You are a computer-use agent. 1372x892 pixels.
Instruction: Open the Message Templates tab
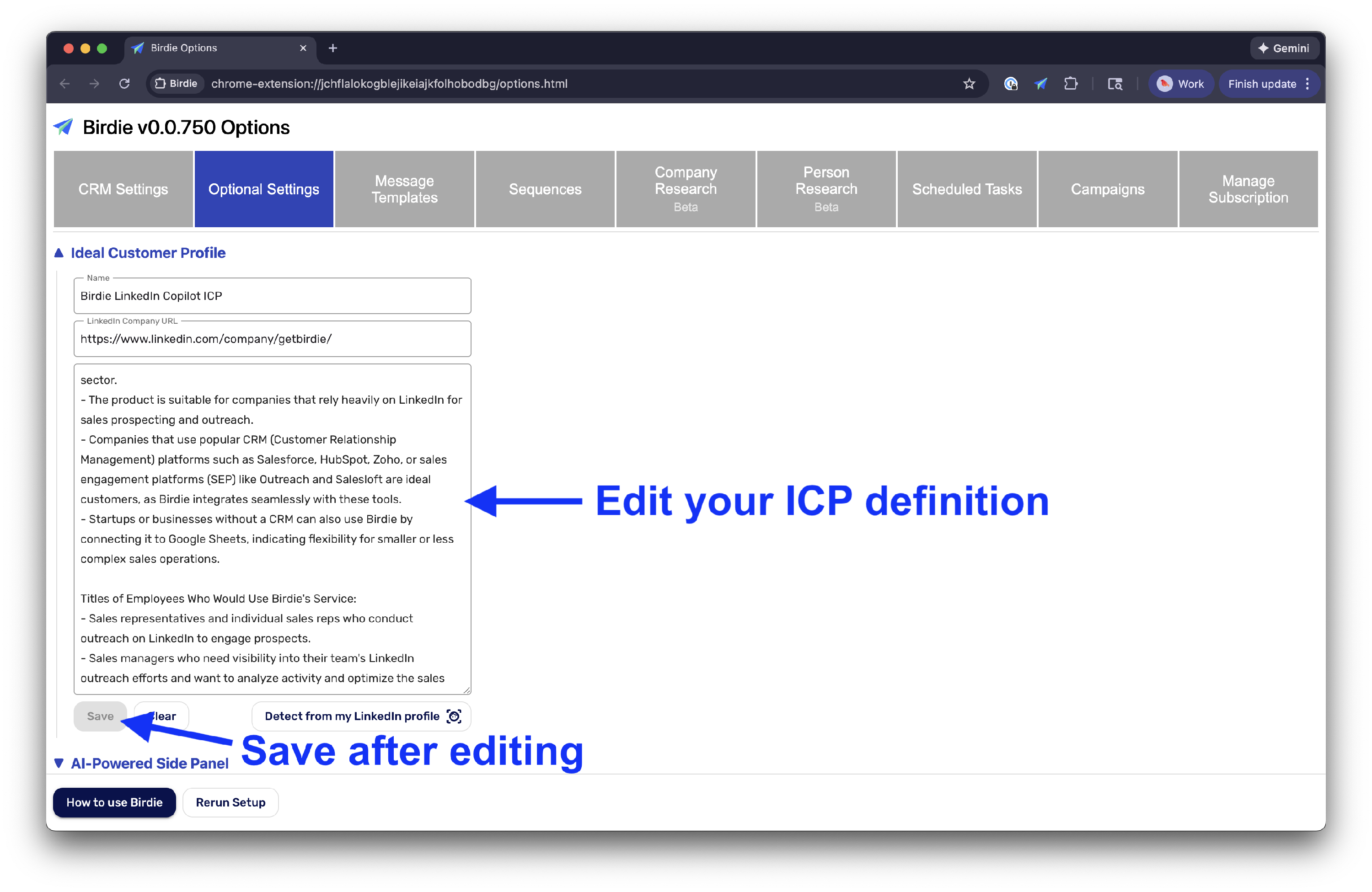(x=404, y=189)
